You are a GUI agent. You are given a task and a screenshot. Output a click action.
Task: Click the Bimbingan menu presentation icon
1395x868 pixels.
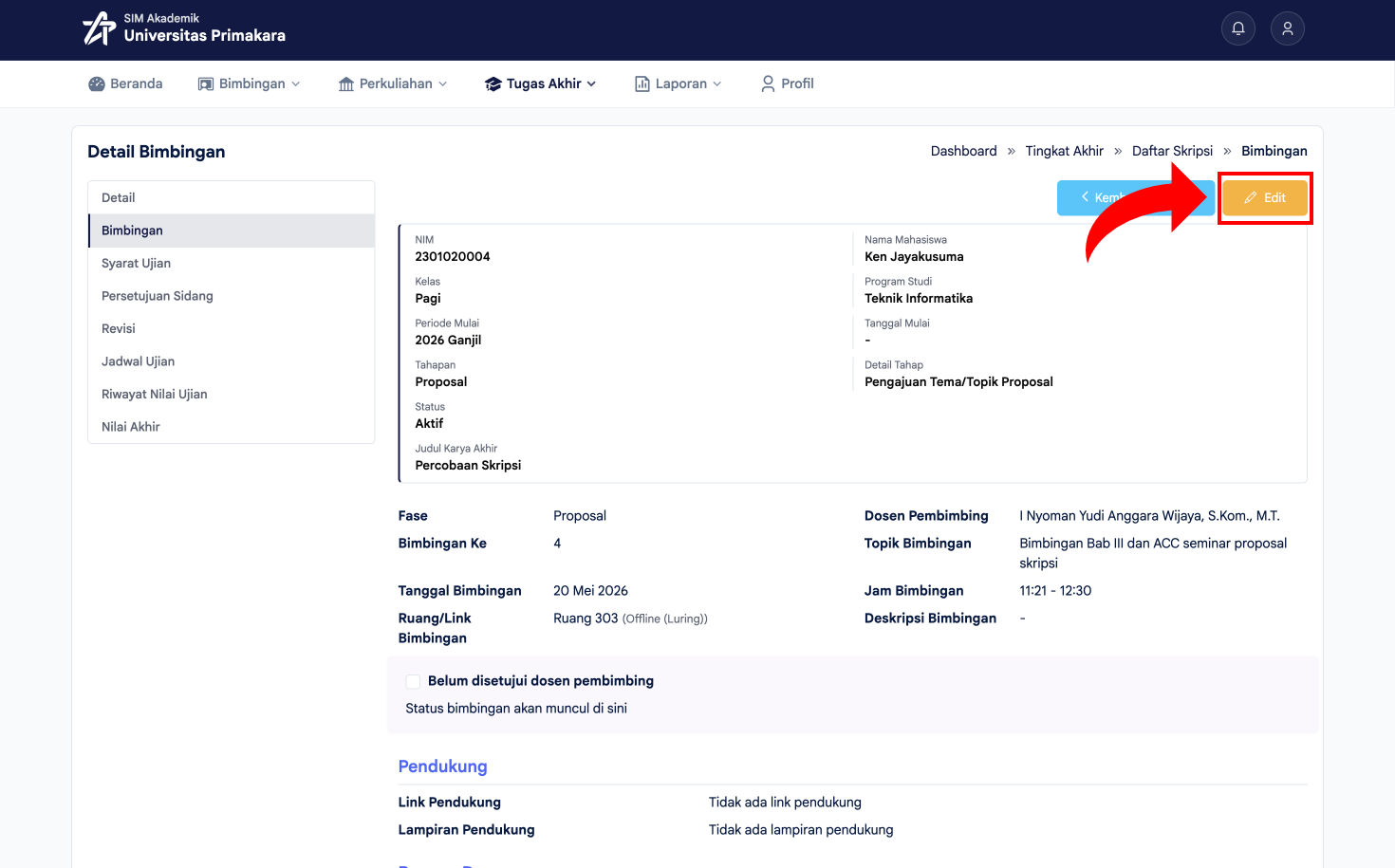pos(205,83)
